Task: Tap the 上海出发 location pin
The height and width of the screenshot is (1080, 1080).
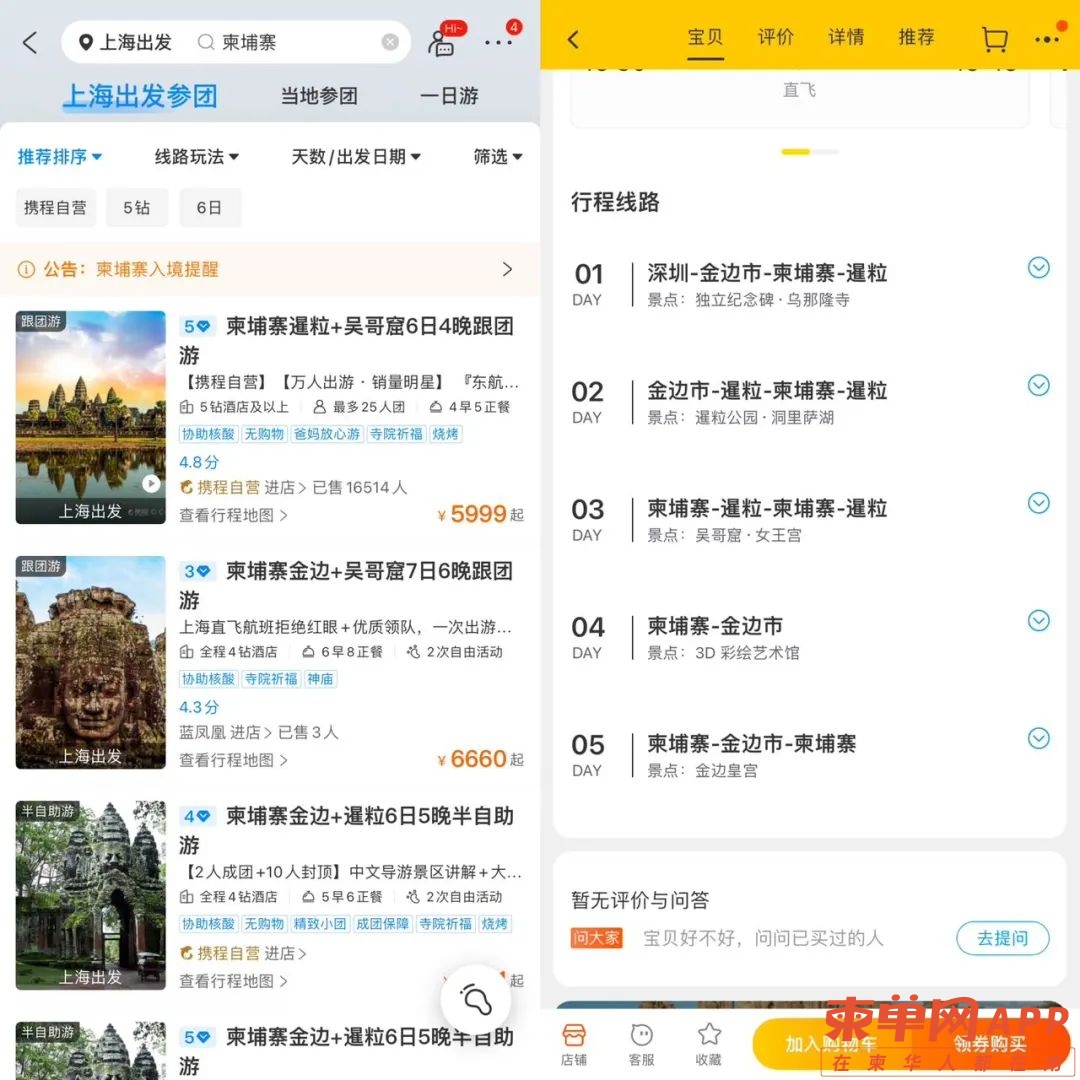Action: (x=85, y=43)
